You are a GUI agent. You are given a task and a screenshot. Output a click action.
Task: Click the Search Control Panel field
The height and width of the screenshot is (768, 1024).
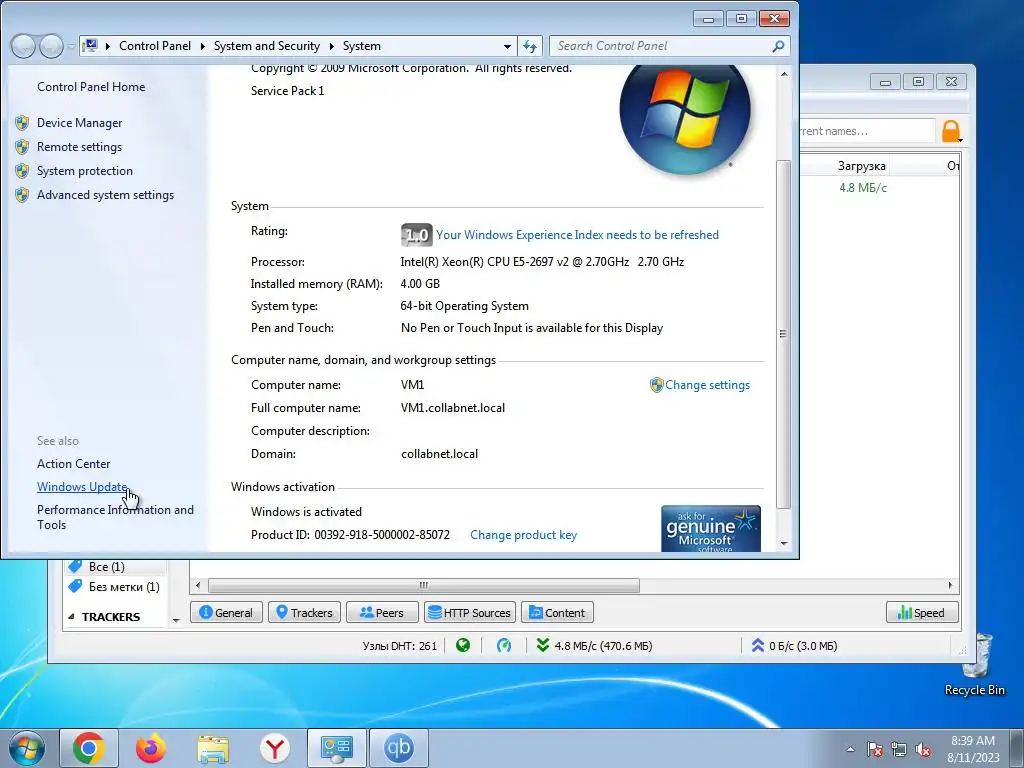(660, 46)
